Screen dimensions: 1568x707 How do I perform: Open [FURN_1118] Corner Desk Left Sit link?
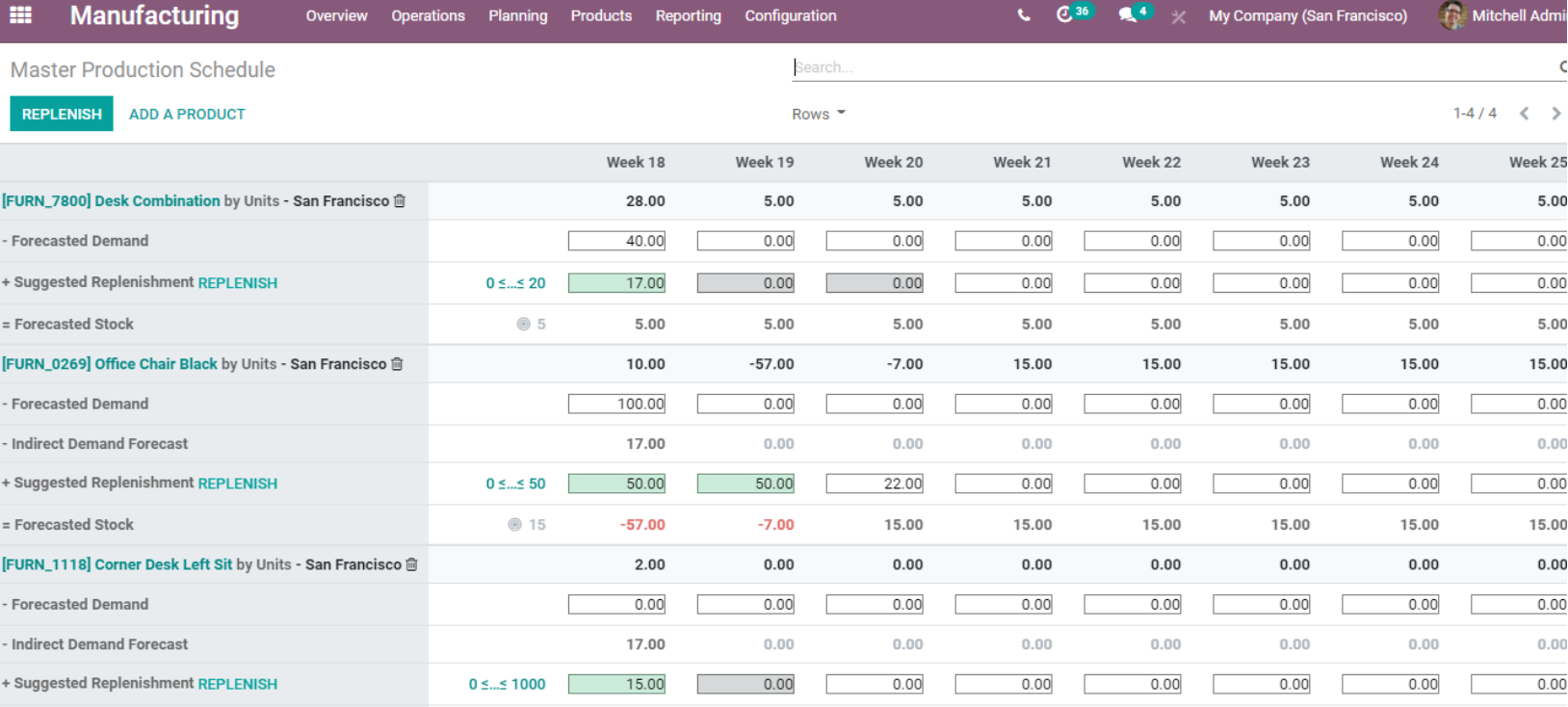(x=117, y=563)
